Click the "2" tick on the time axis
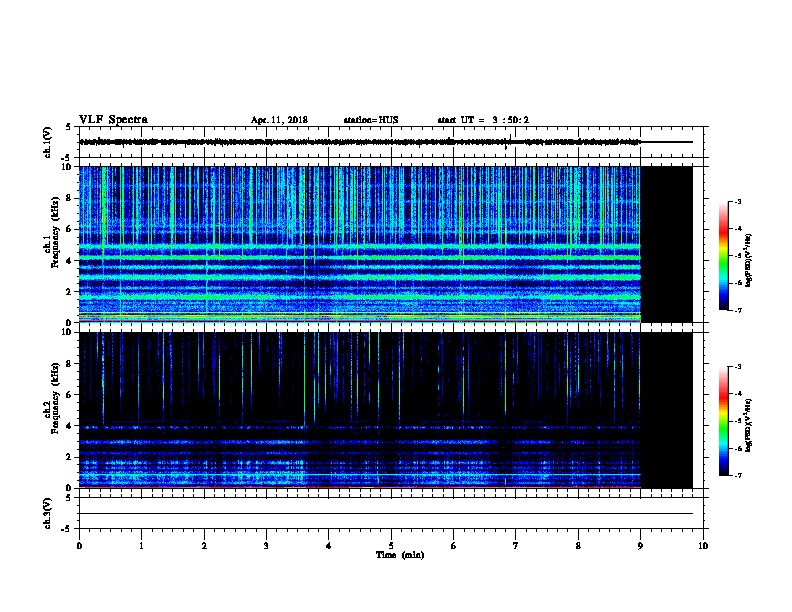 [x=204, y=546]
